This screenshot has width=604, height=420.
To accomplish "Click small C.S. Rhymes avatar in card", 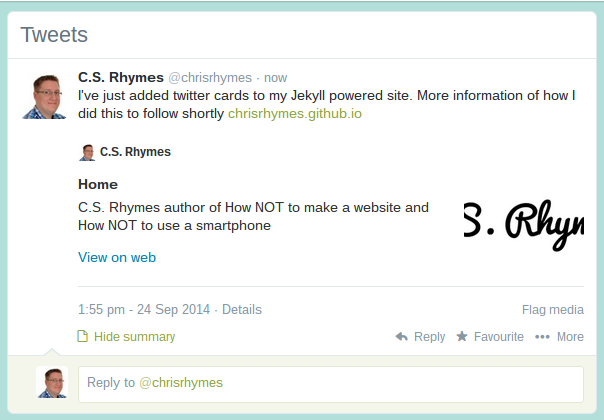I will pos(87,153).
